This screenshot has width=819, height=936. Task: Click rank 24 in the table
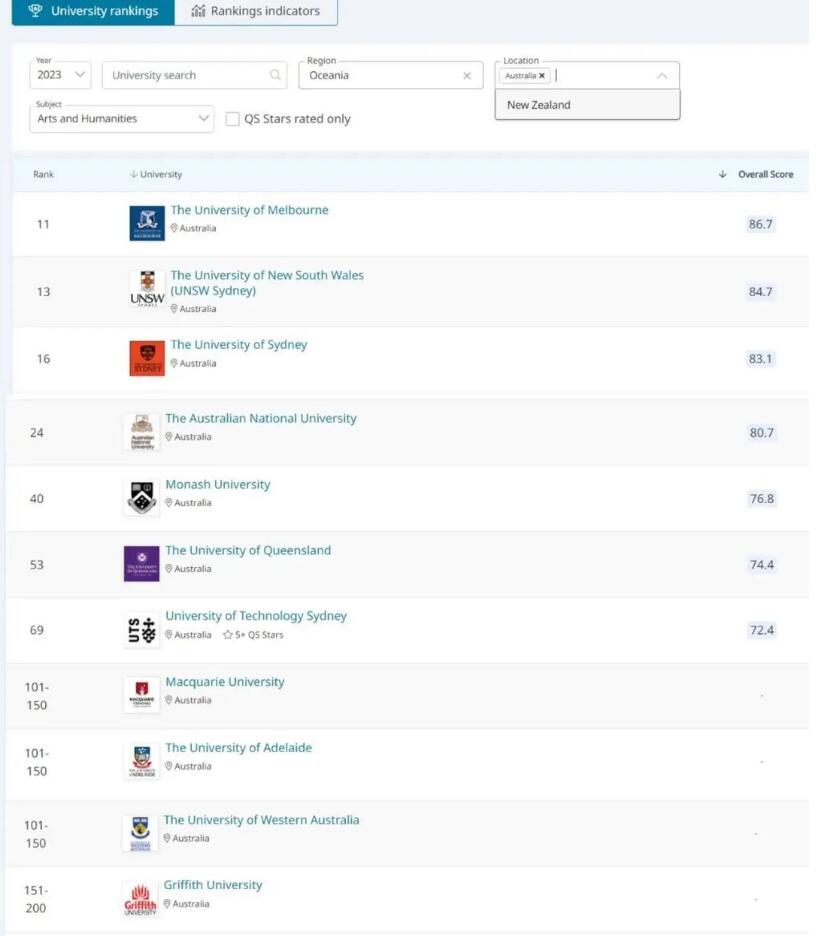coord(37,433)
